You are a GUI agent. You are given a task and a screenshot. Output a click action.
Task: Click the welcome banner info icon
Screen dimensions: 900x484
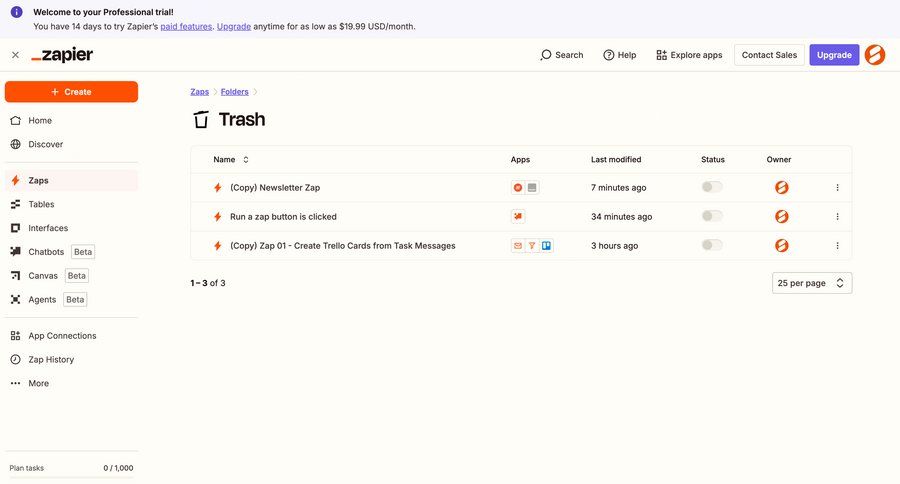(16, 12)
